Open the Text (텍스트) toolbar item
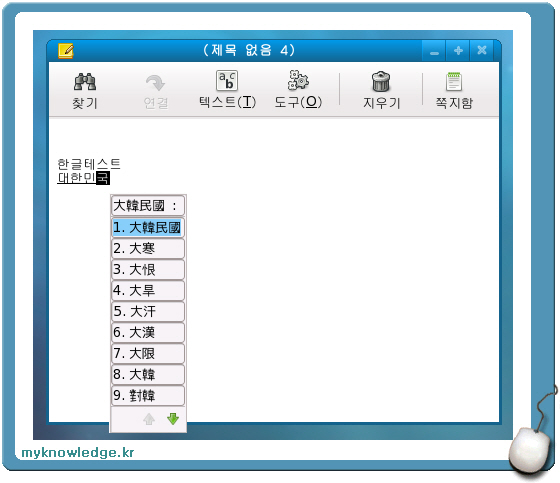Screen dimensions: 560x483 pyautogui.click(x=228, y=90)
